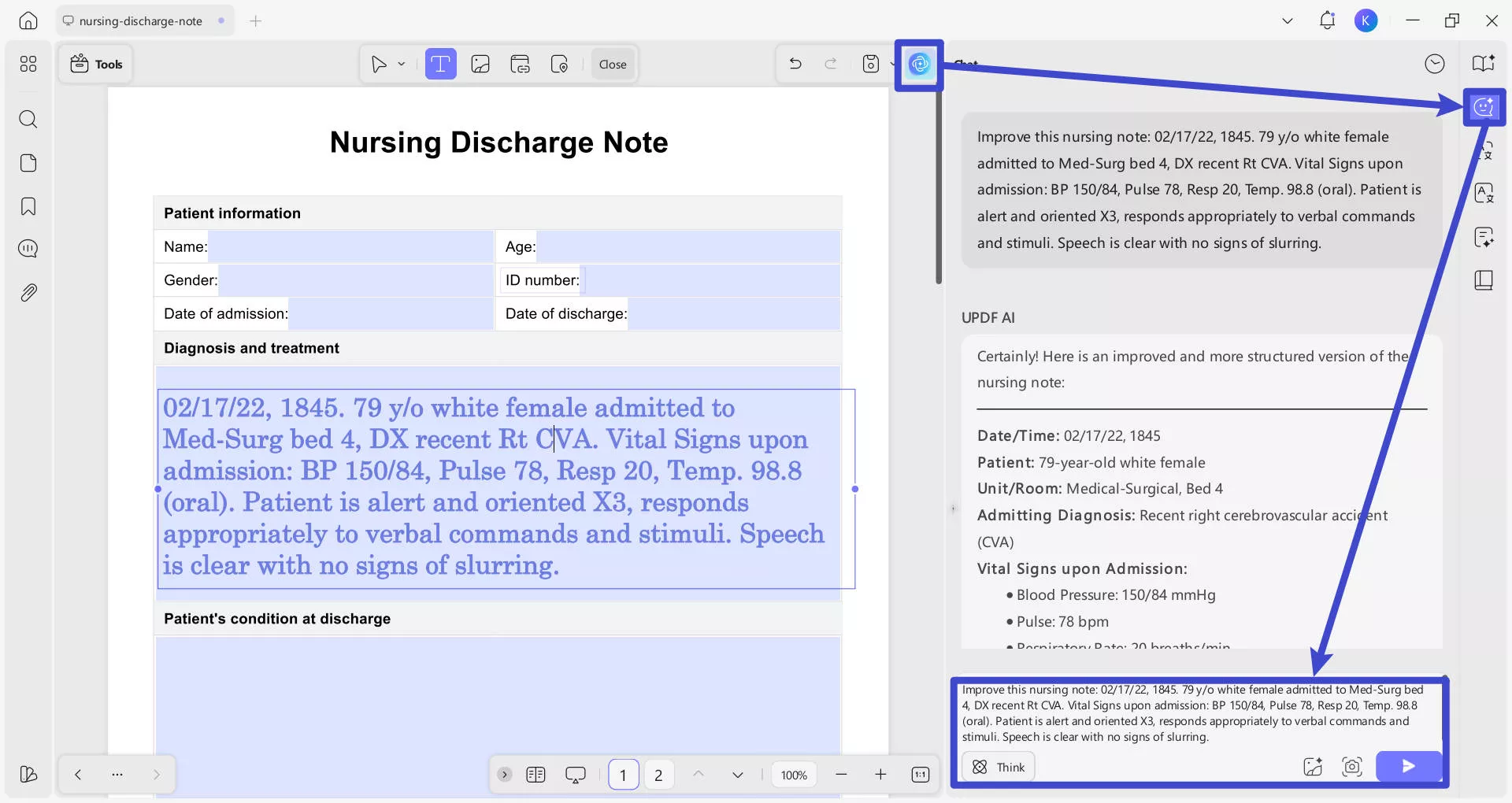Open the attachments paperclip icon
This screenshot has width=1512, height=803.
pyautogui.click(x=28, y=293)
